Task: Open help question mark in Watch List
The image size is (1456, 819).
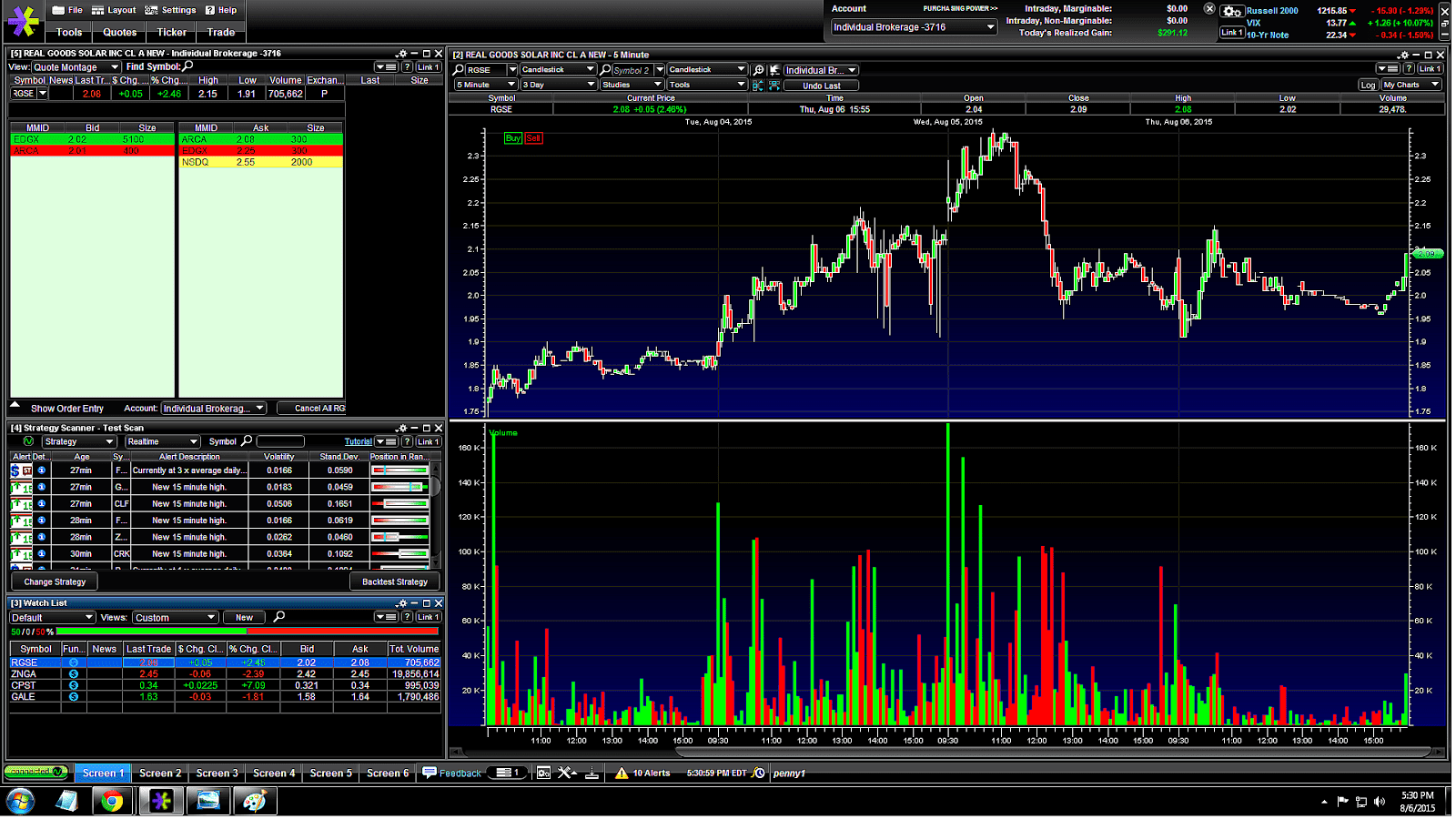Action: [x=407, y=617]
